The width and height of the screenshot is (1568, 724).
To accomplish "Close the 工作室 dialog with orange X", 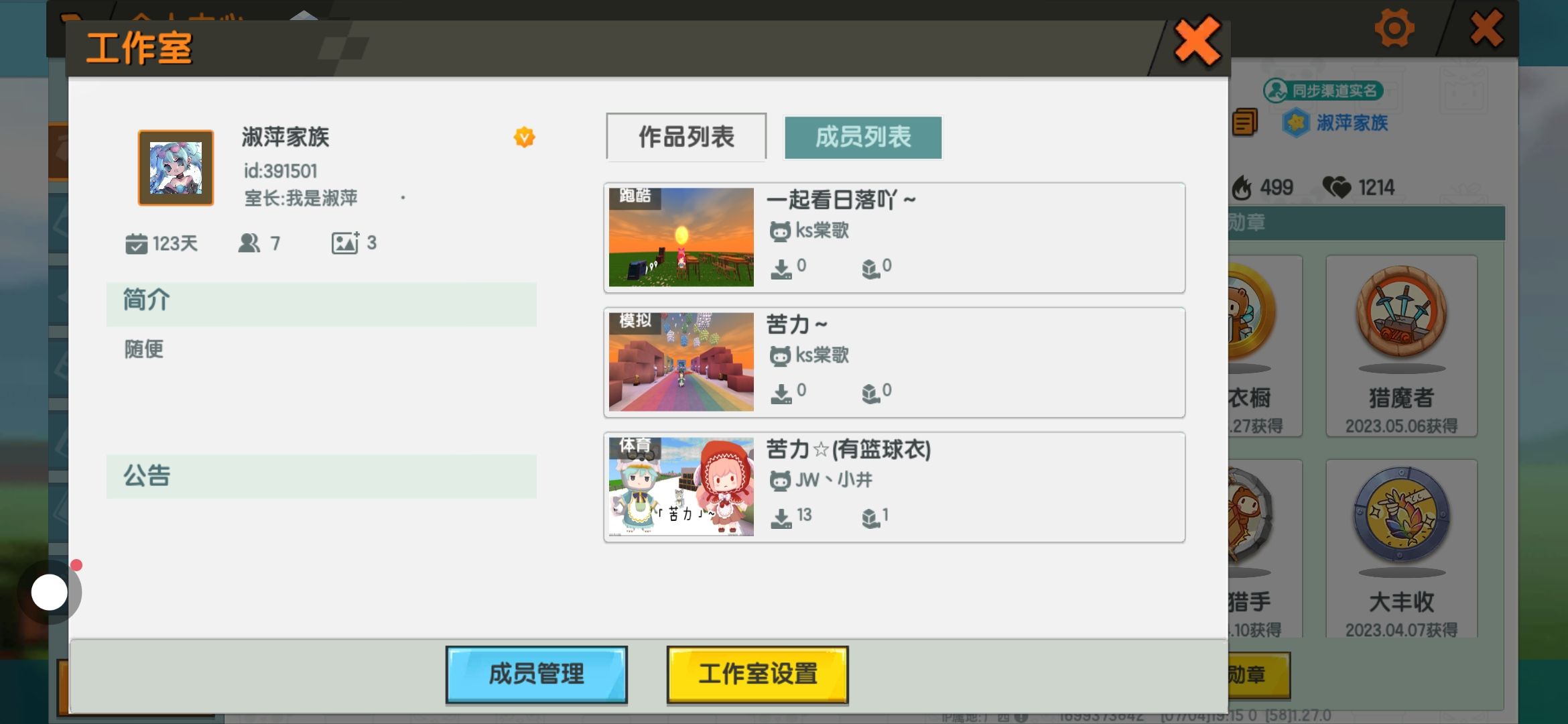I will [x=1197, y=42].
